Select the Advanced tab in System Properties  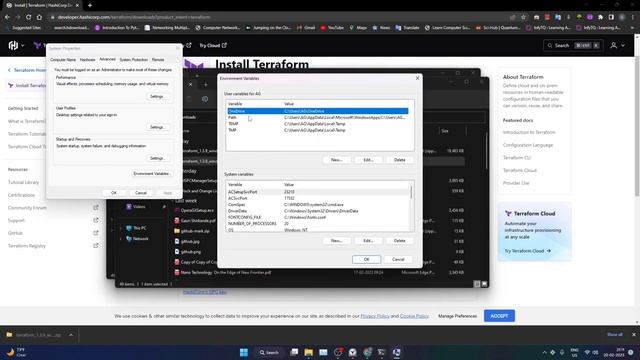[107, 59]
